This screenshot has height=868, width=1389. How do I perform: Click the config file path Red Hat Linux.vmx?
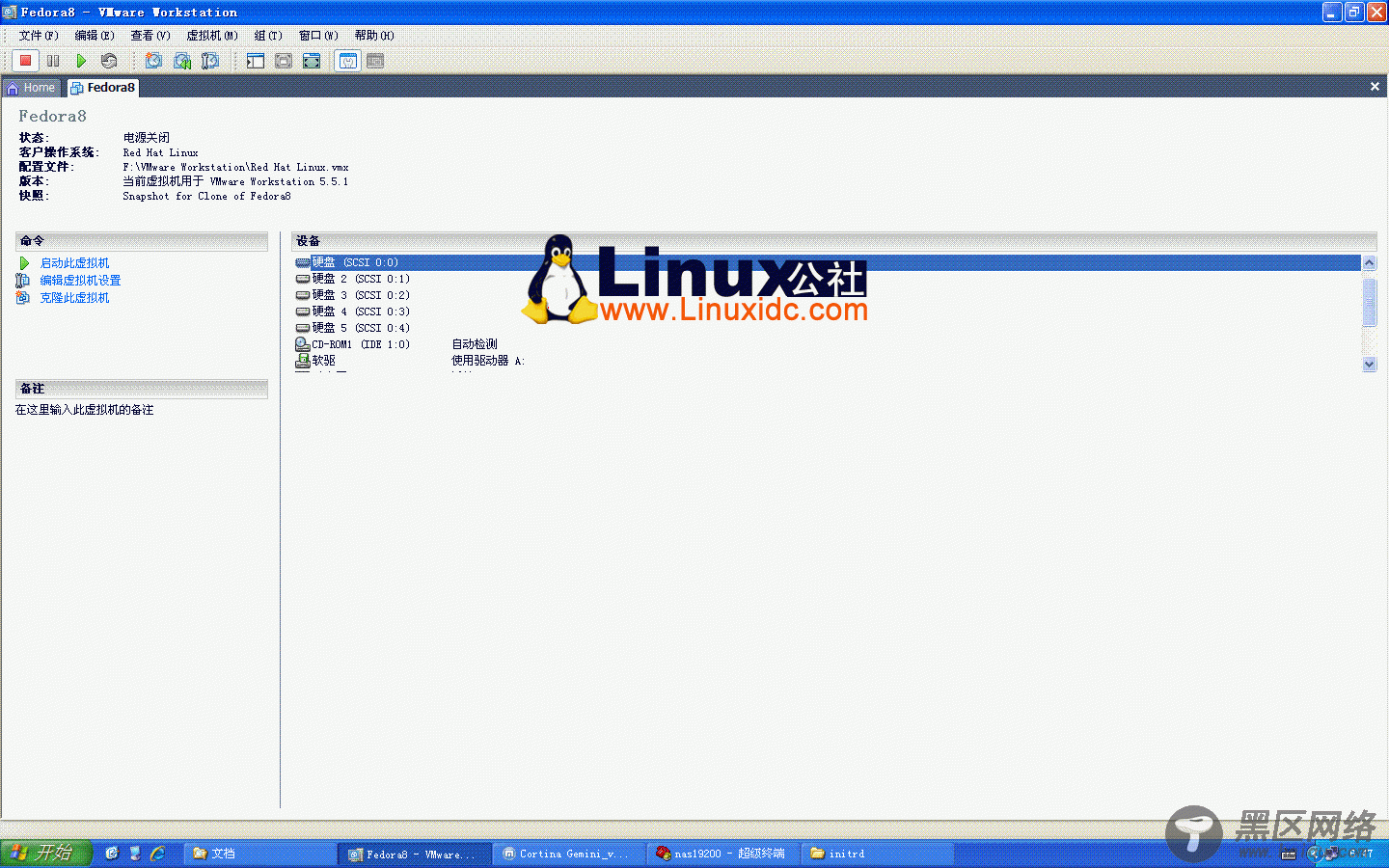pos(235,167)
